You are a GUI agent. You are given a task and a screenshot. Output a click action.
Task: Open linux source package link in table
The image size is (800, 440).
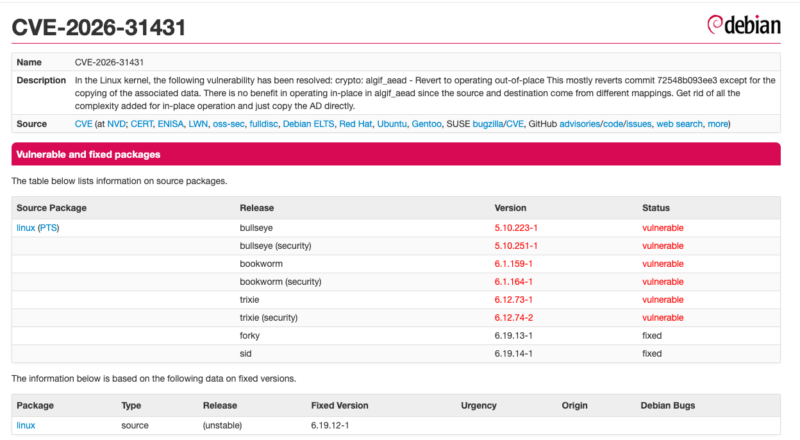pos(25,228)
